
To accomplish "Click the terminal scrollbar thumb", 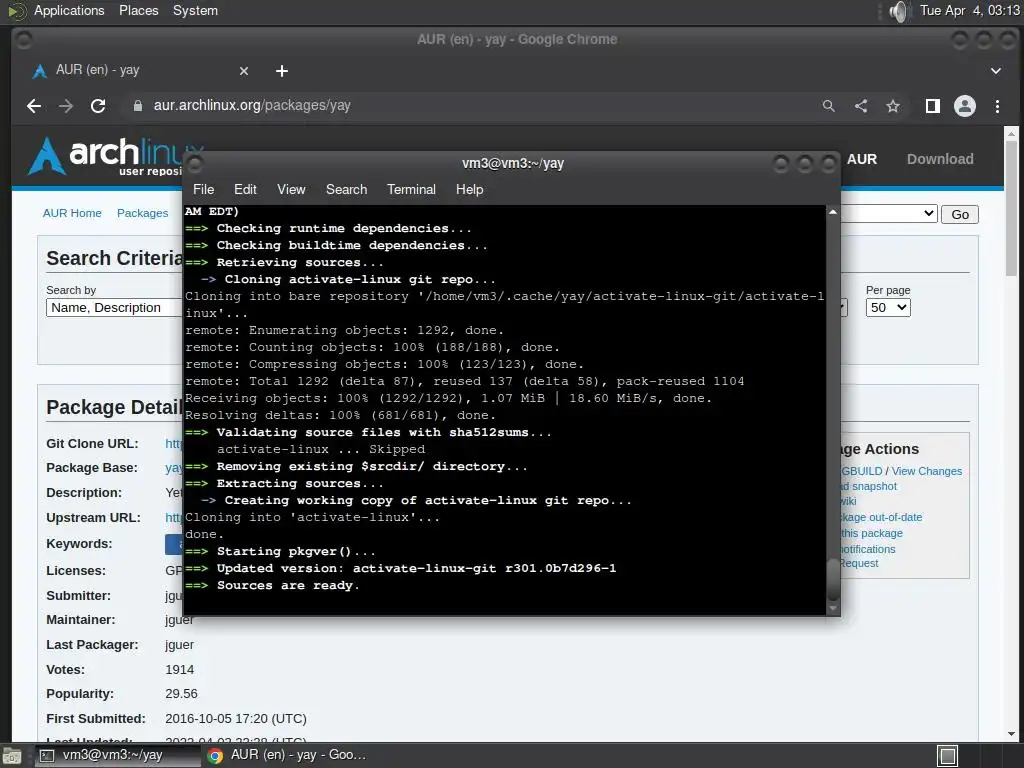I will pos(832,579).
